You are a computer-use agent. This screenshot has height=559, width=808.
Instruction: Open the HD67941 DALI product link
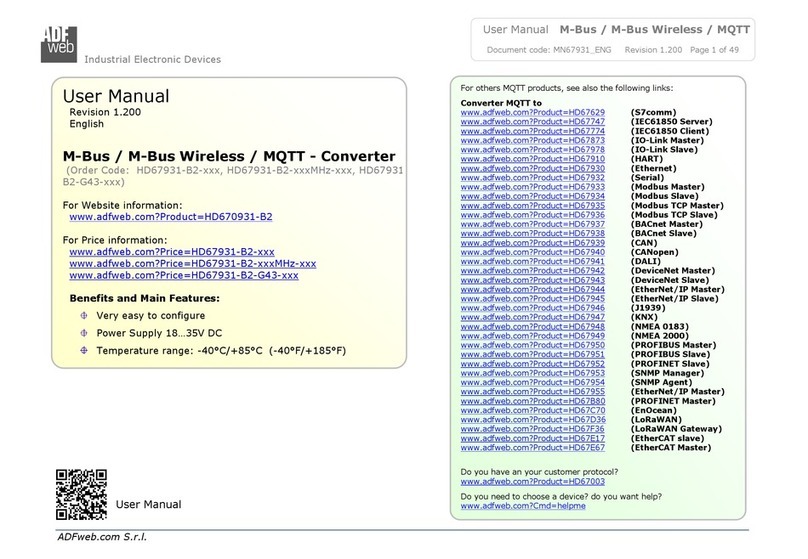tap(533, 261)
